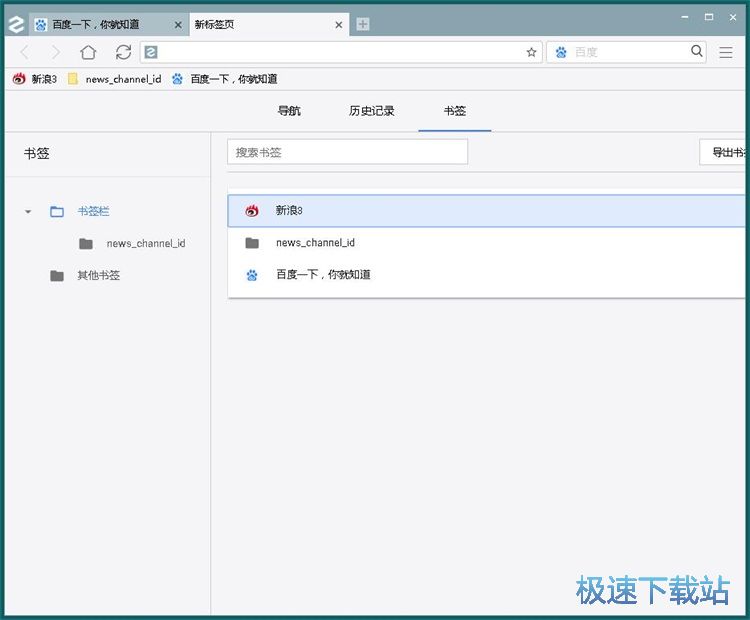Screen dimensions: 750x620
Task: Type in the 搜索书签 search field
Action: (x=347, y=152)
